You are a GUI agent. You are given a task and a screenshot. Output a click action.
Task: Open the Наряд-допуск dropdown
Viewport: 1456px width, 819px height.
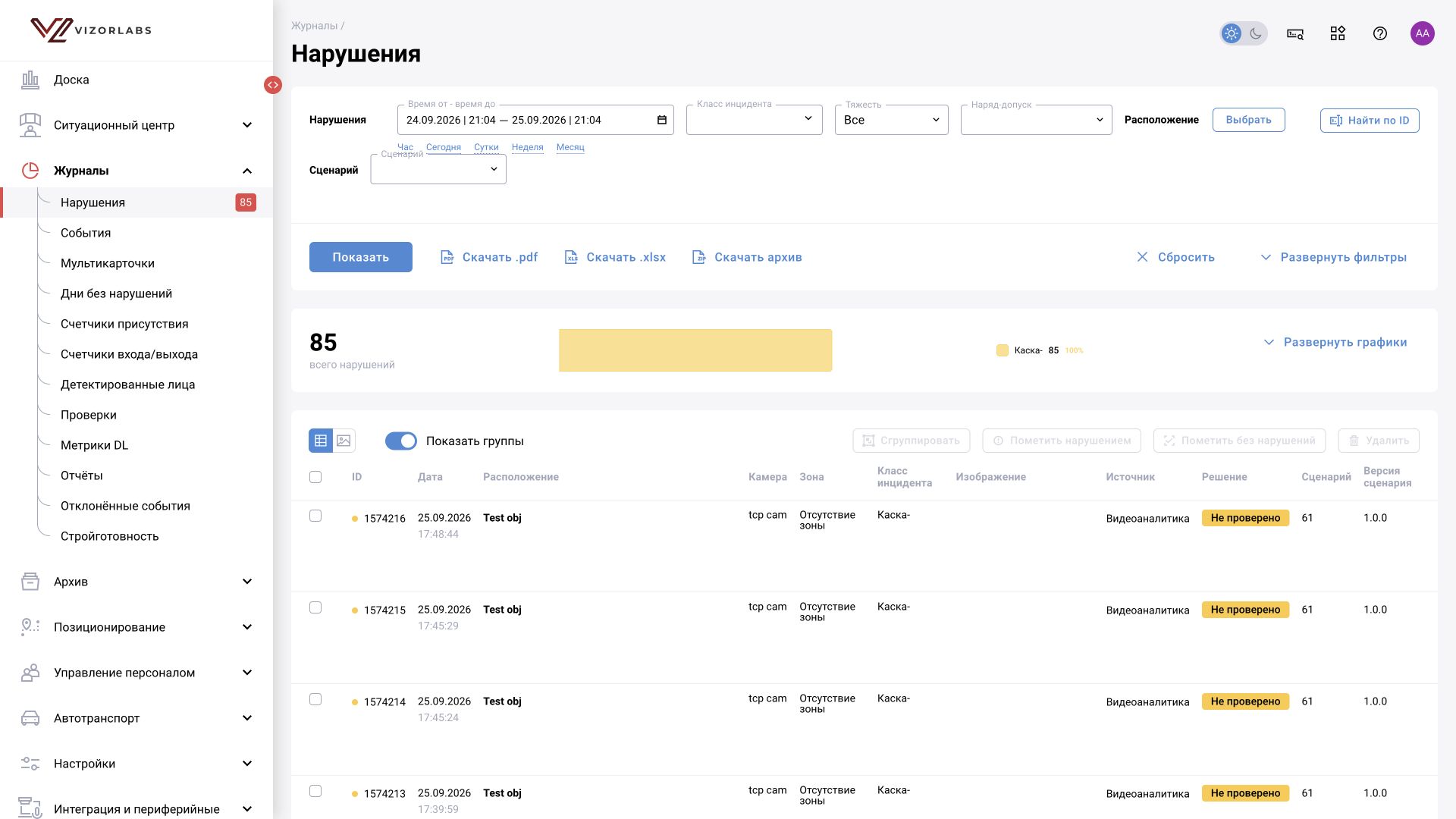(x=1037, y=120)
